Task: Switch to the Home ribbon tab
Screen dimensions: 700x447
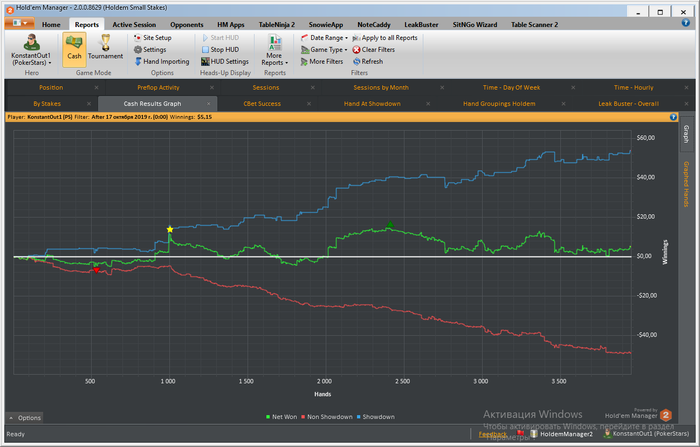Action: [x=51, y=25]
